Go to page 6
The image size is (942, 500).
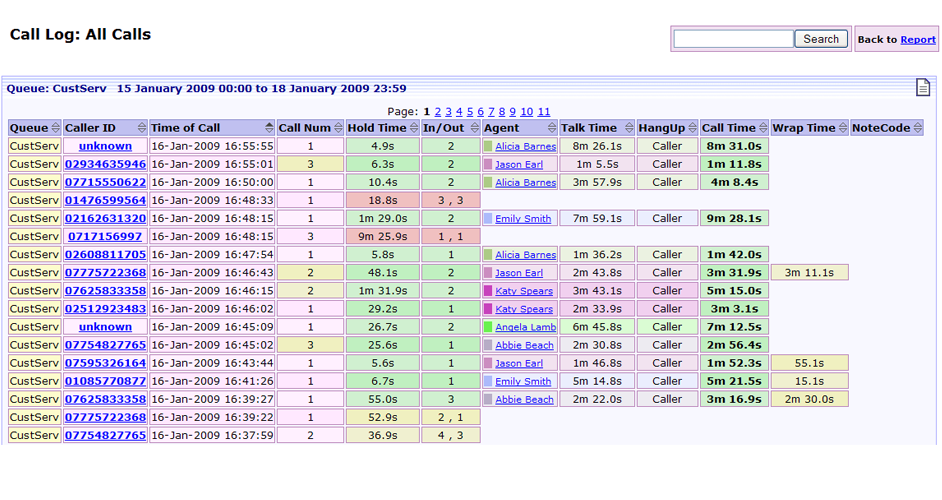pos(481,112)
